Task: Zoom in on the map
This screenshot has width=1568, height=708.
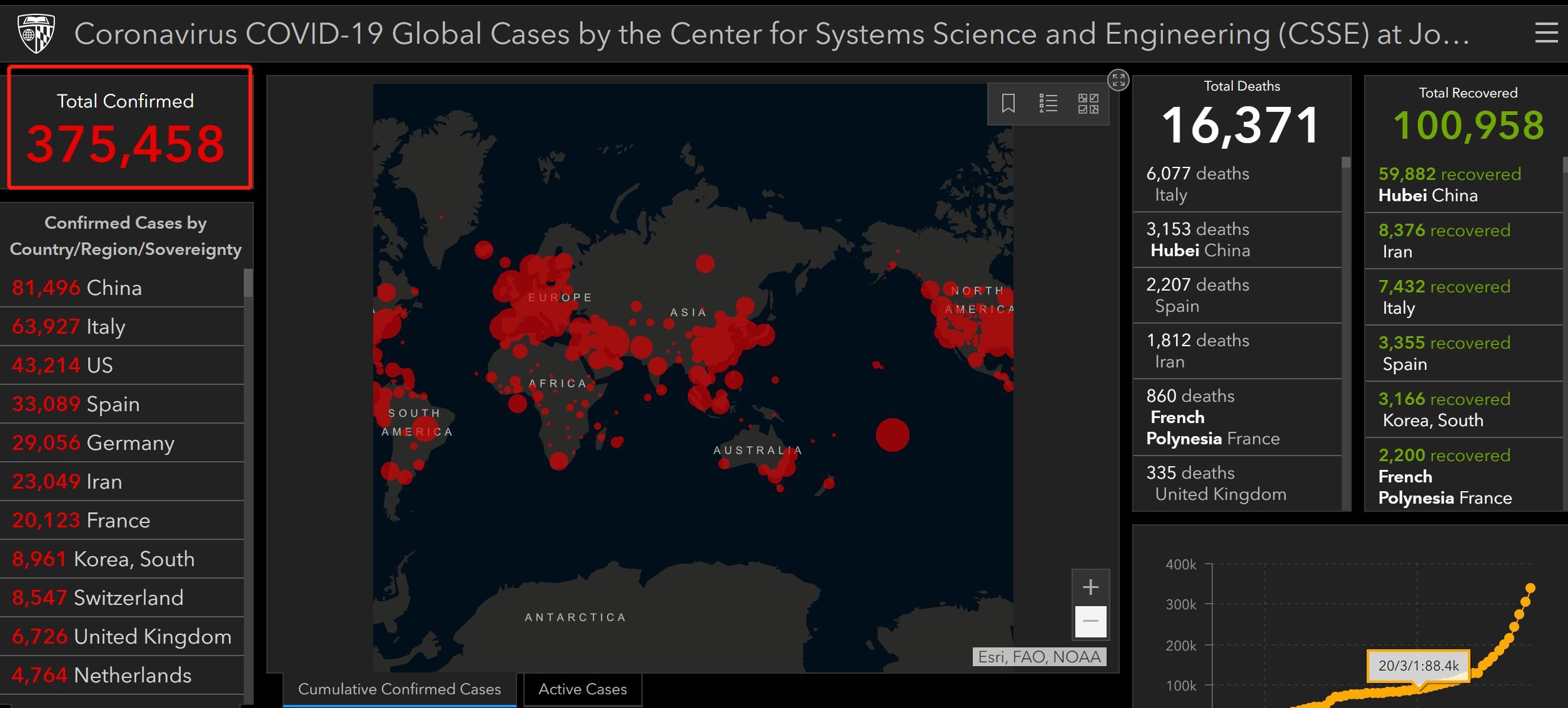Action: (x=1090, y=587)
